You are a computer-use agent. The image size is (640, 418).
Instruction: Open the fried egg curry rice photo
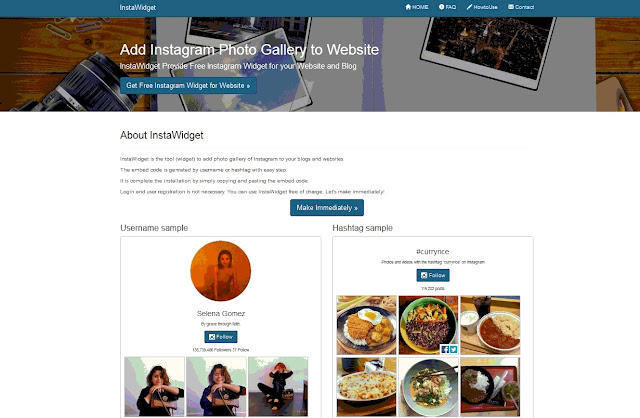click(367, 325)
